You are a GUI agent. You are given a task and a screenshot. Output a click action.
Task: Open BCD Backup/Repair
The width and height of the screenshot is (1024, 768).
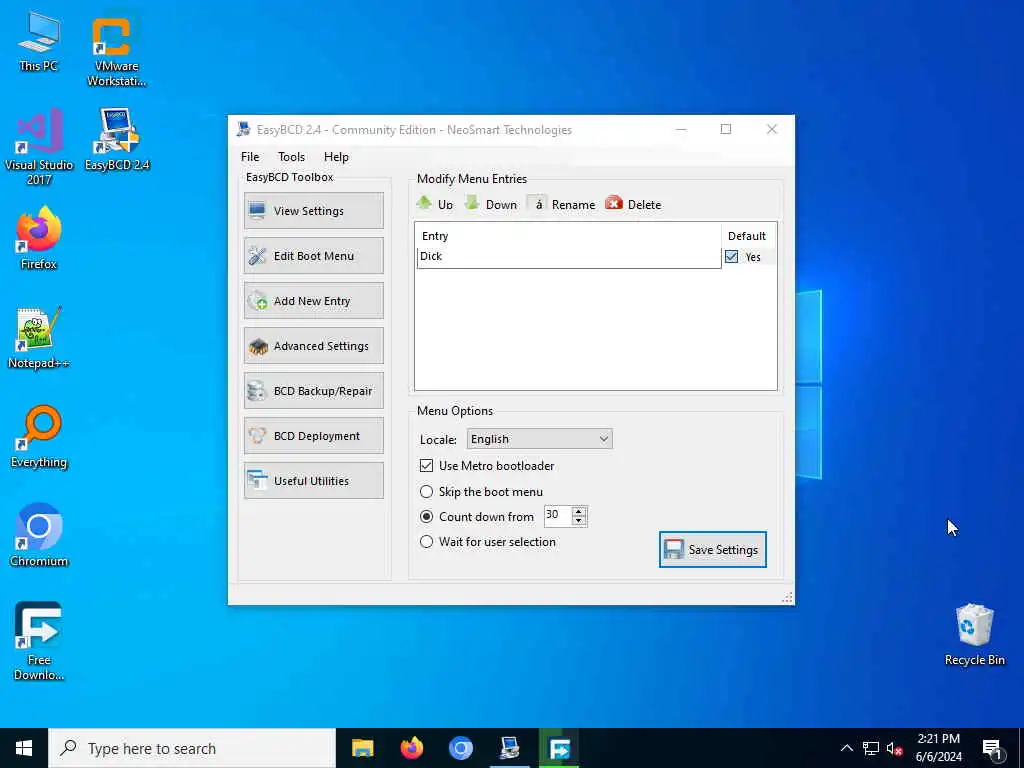[x=313, y=391]
